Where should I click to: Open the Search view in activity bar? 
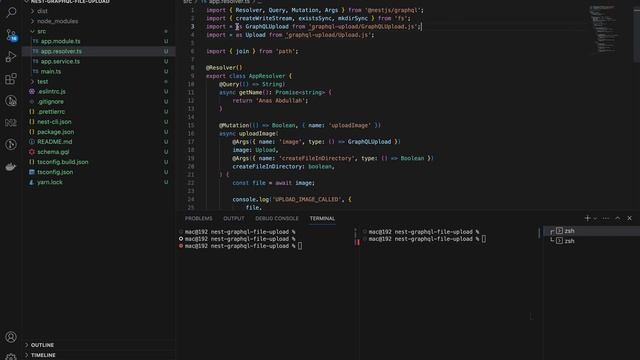(x=11, y=12)
